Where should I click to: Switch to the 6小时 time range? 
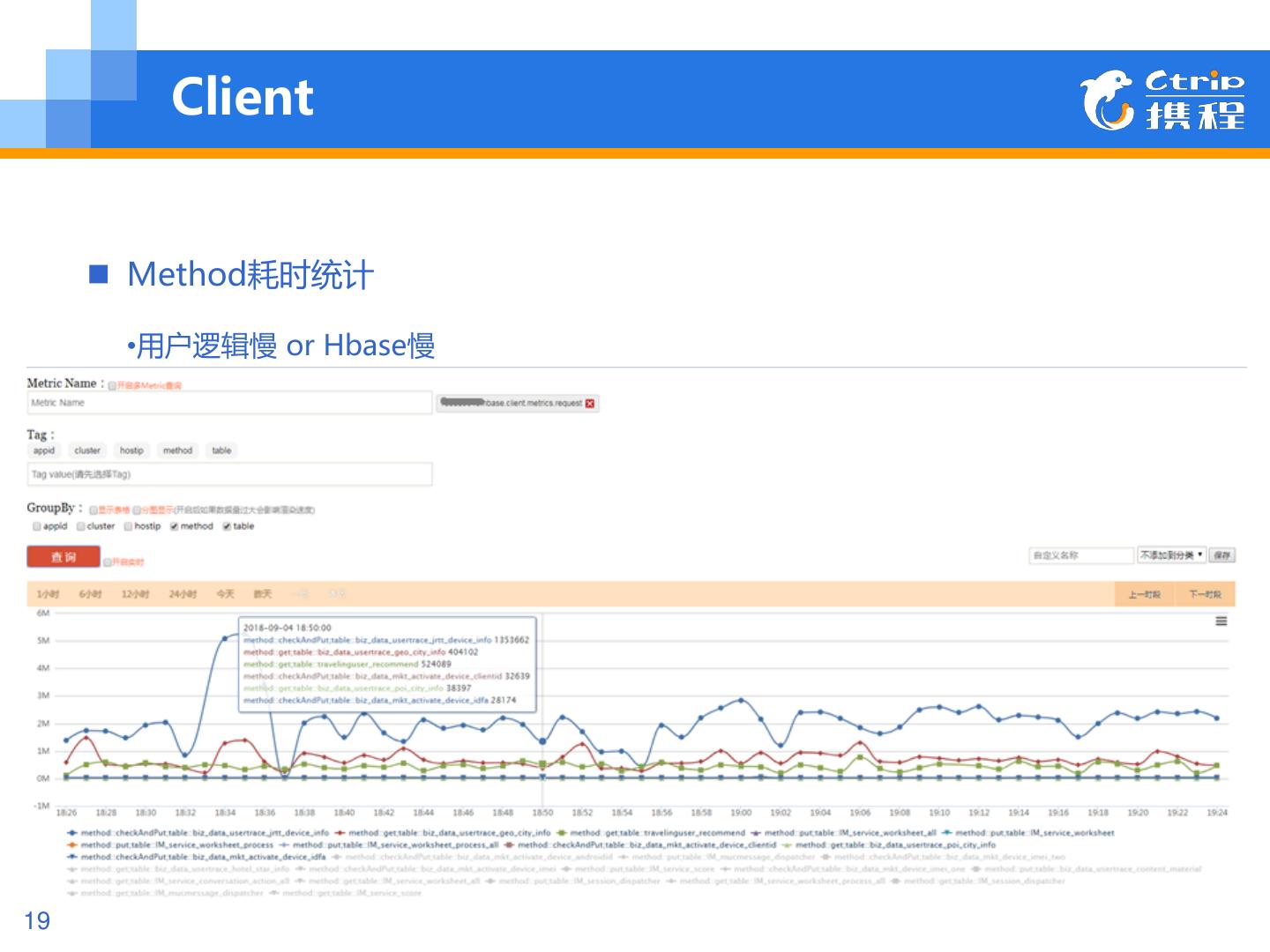point(90,594)
